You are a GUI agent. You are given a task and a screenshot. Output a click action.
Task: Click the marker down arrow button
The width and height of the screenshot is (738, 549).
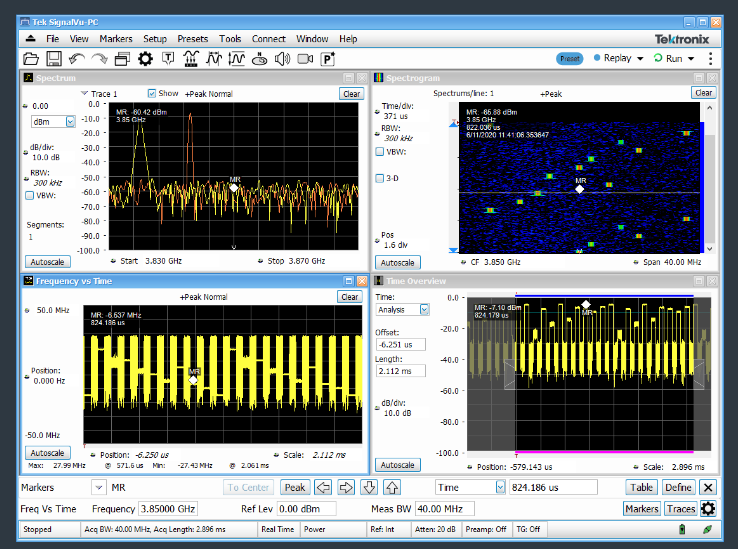(x=370, y=488)
